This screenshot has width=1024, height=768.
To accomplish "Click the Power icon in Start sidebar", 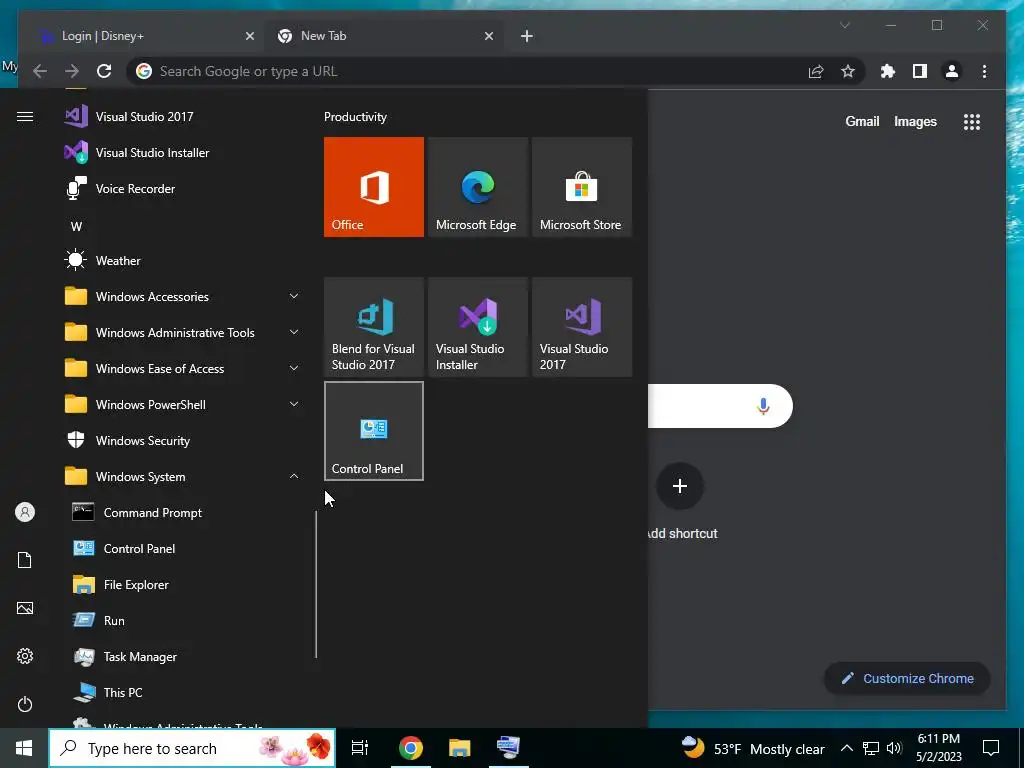I will click(x=25, y=704).
